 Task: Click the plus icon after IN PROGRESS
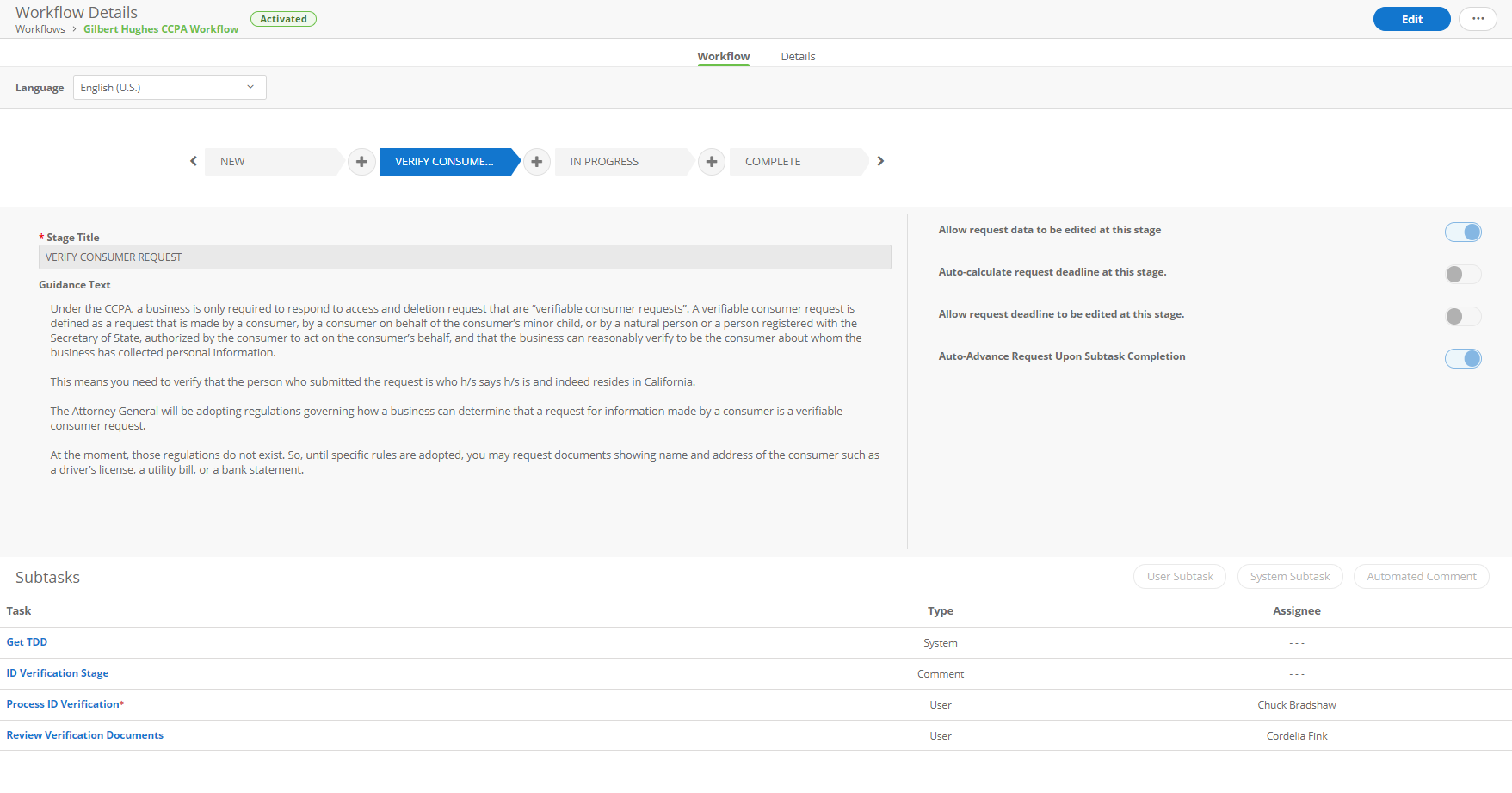tap(711, 161)
